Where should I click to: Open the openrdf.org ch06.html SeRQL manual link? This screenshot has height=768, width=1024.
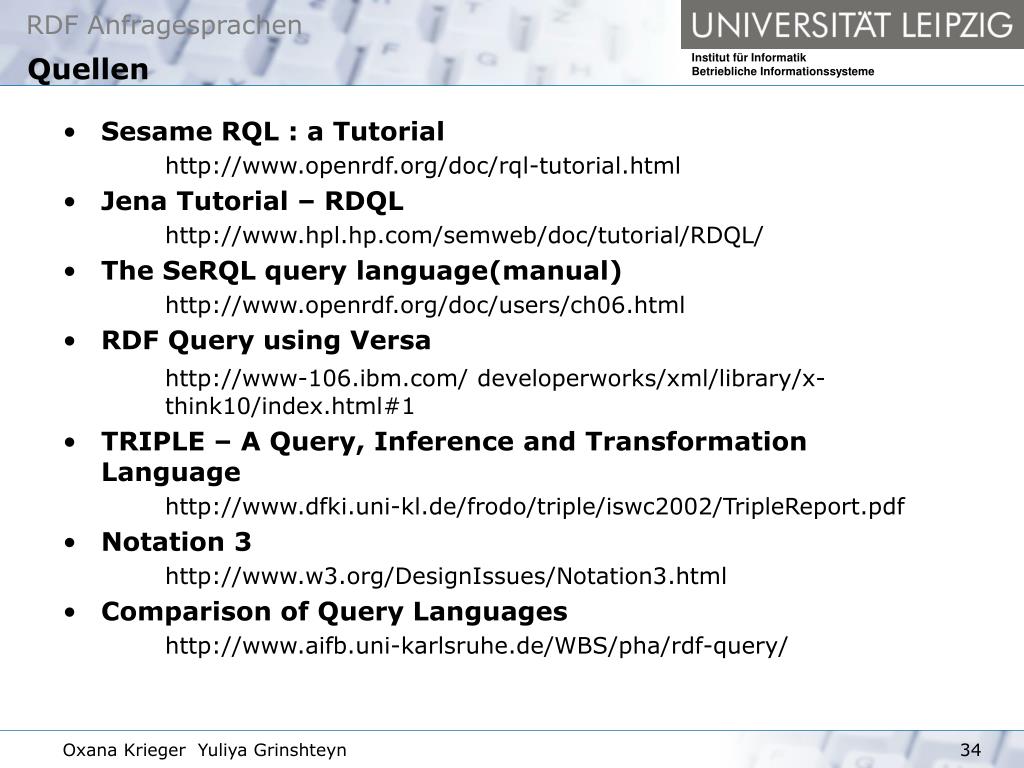coord(425,305)
